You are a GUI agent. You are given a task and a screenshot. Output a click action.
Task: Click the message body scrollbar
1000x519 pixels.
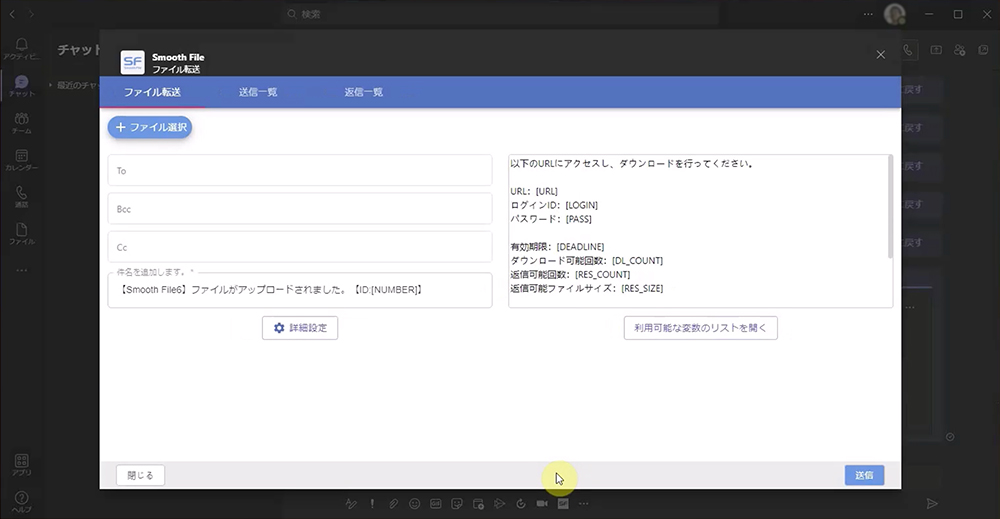pos(890,207)
